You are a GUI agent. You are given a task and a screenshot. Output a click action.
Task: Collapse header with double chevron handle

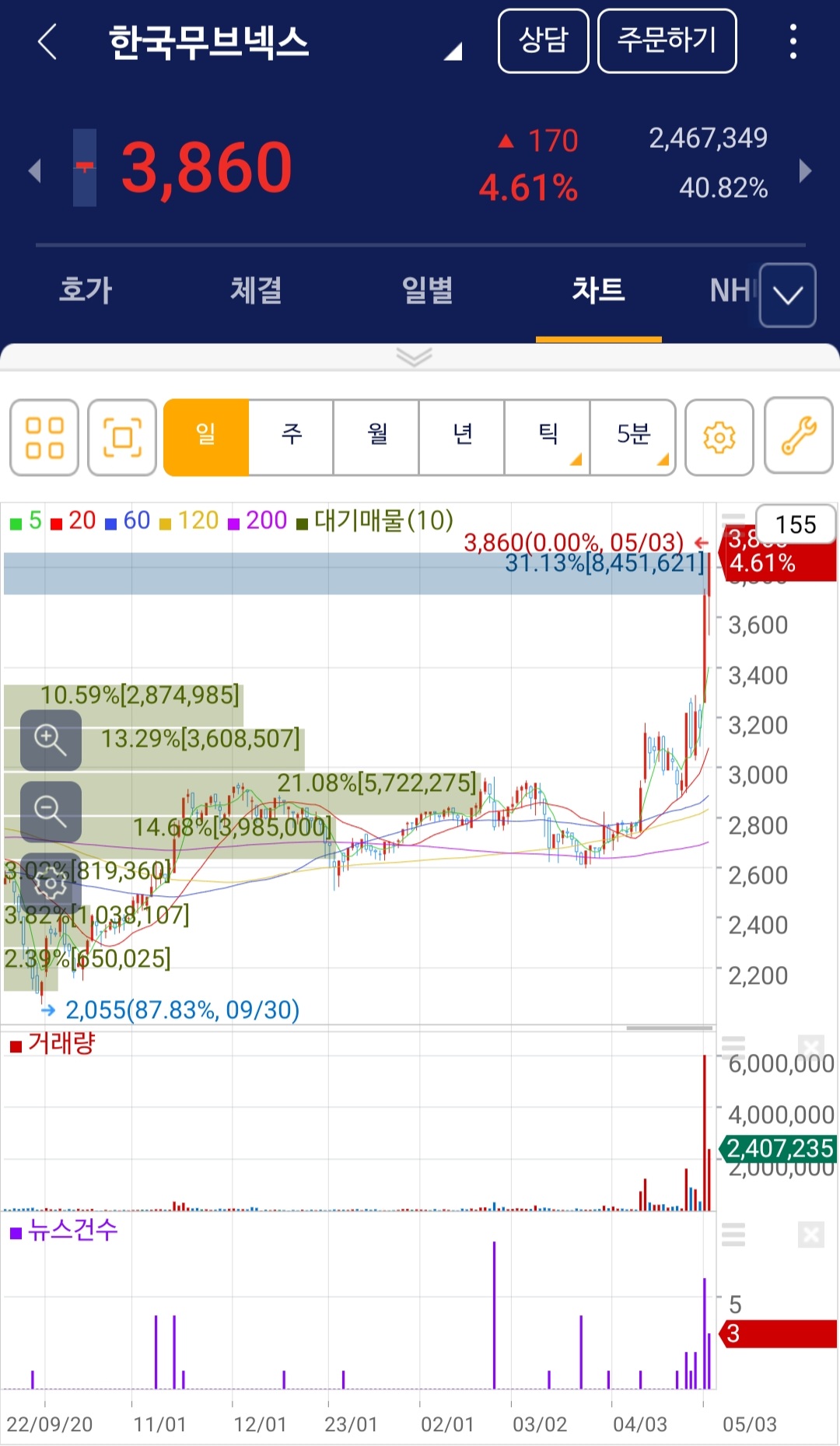(414, 357)
